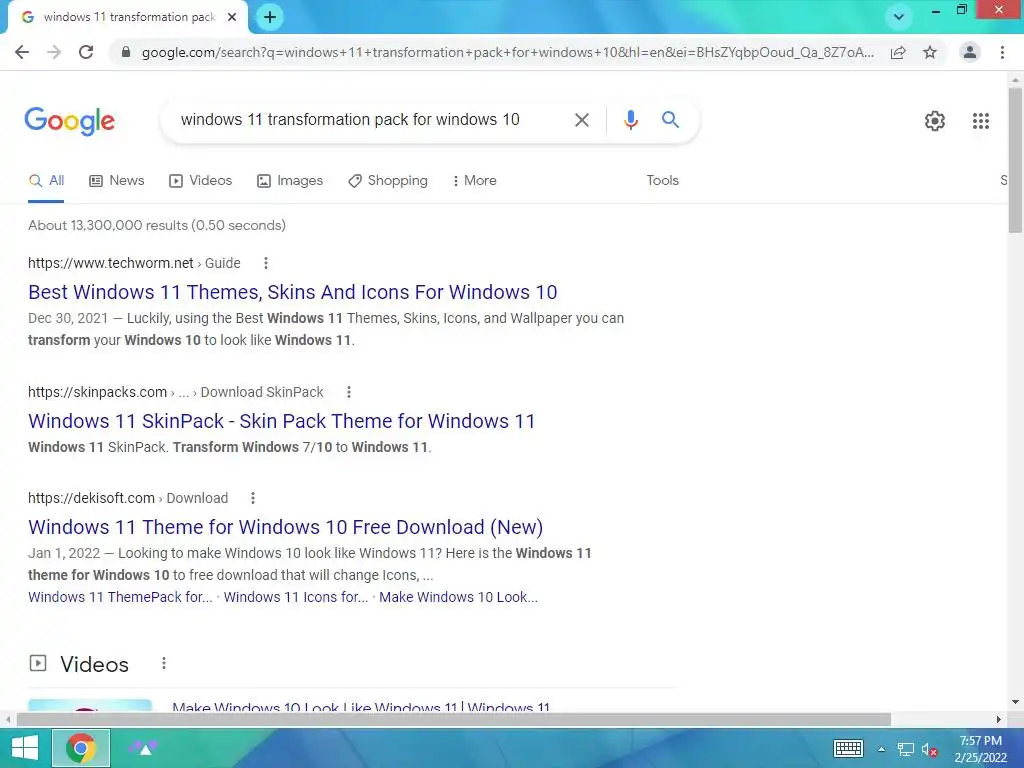Switch to the Images tab
1024x768 pixels.
(x=290, y=180)
